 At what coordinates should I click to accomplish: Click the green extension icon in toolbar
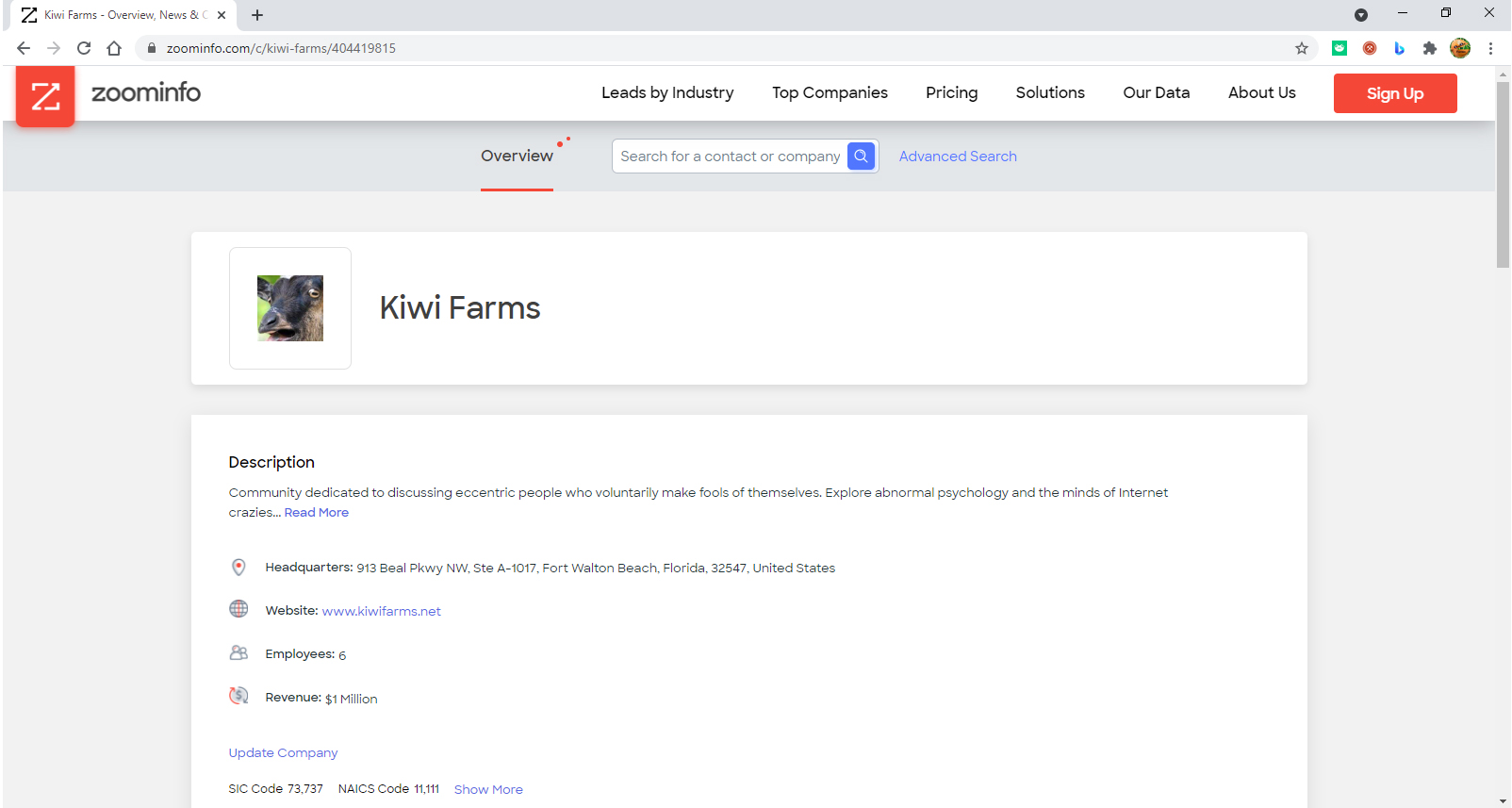click(x=1339, y=48)
